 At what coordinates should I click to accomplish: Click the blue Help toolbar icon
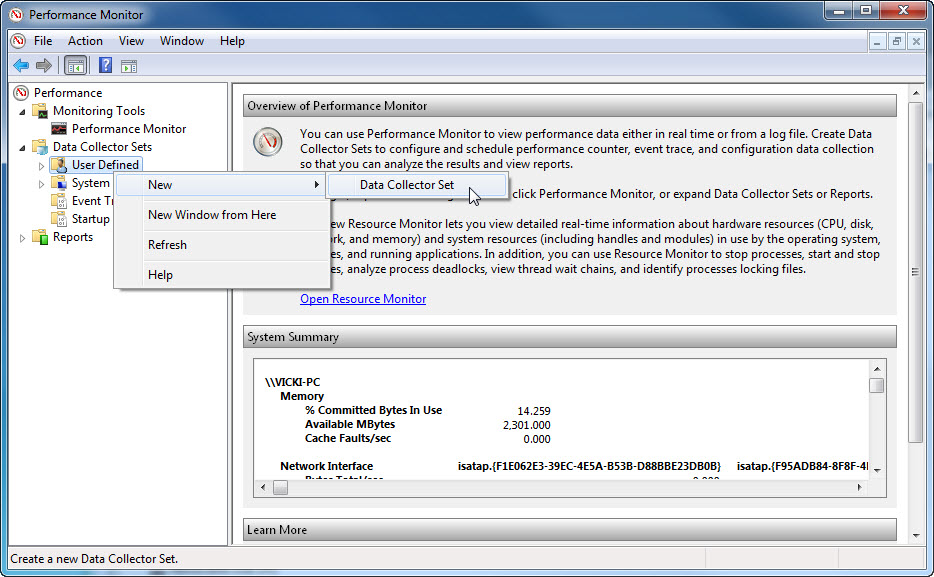pyautogui.click(x=105, y=65)
